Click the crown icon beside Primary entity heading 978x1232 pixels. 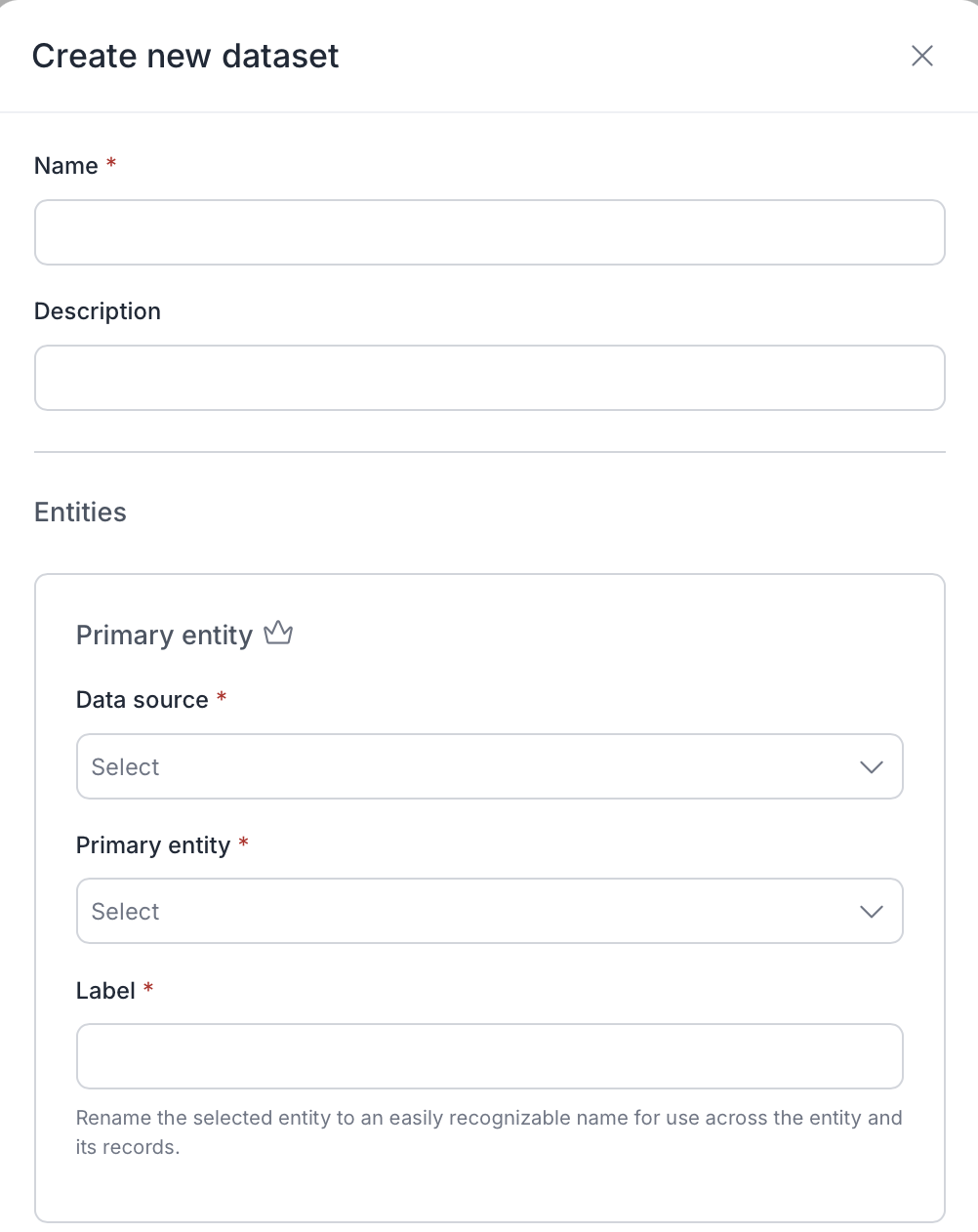pos(278,634)
